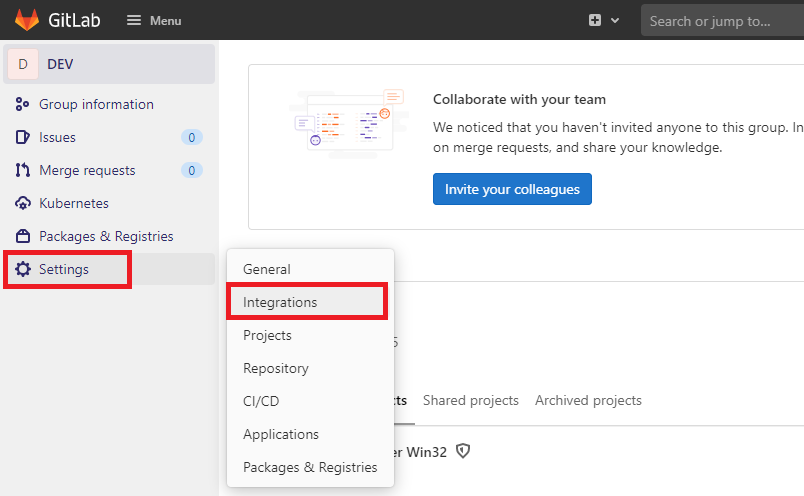Click the plus create-new icon
Screen dimensions: 804x496
point(595,21)
